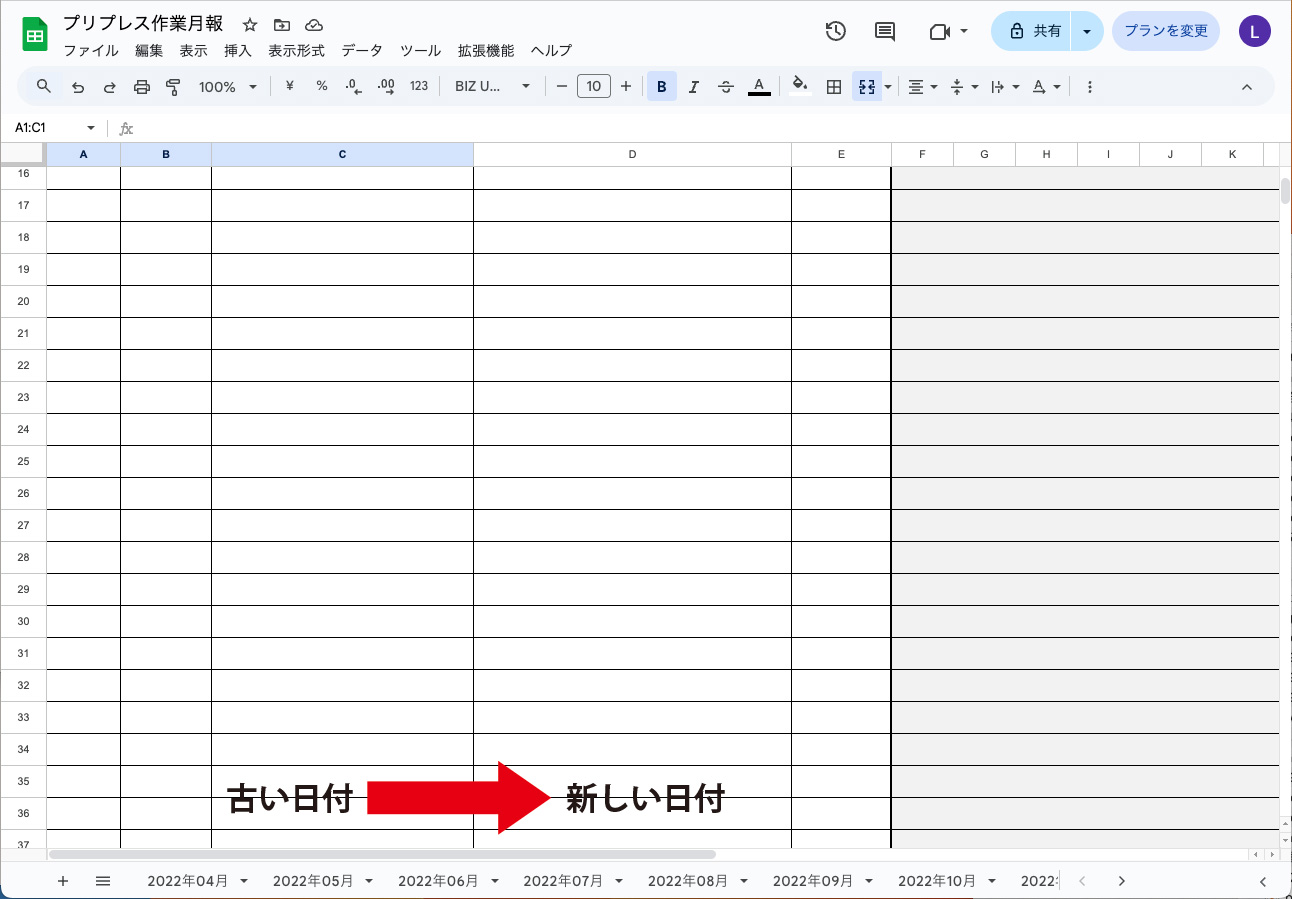Click the borders icon
Screen dimensions: 1292x899
coord(833,87)
